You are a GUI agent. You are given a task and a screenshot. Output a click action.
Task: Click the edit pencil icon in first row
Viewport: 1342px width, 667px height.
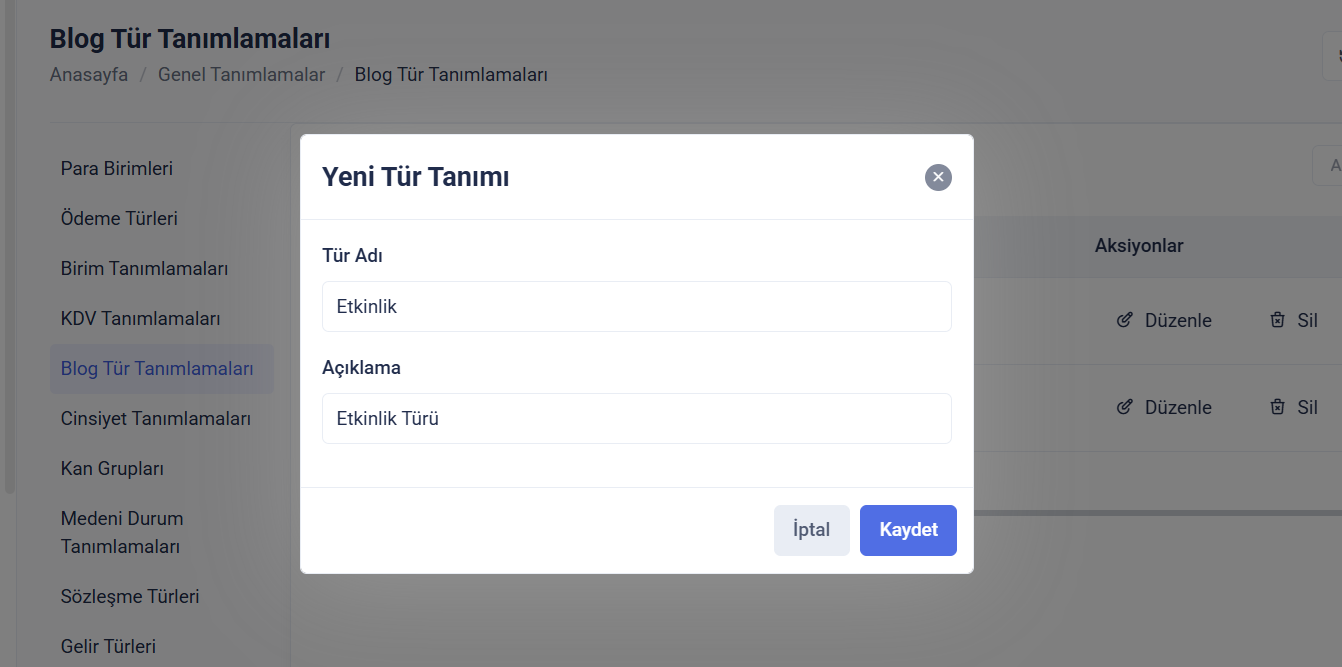pos(1125,320)
